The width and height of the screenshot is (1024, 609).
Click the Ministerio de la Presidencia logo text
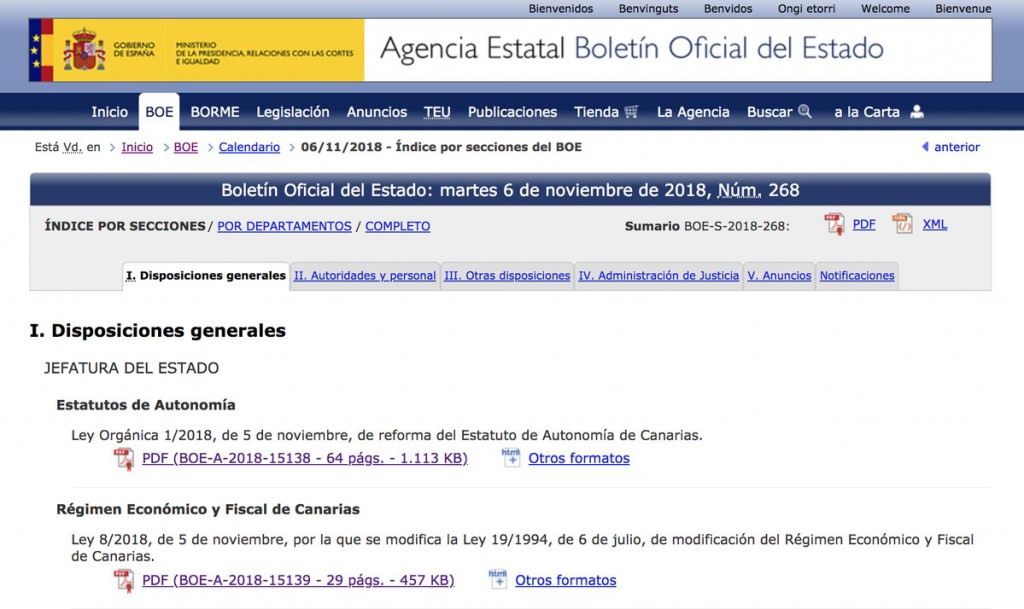[264, 53]
